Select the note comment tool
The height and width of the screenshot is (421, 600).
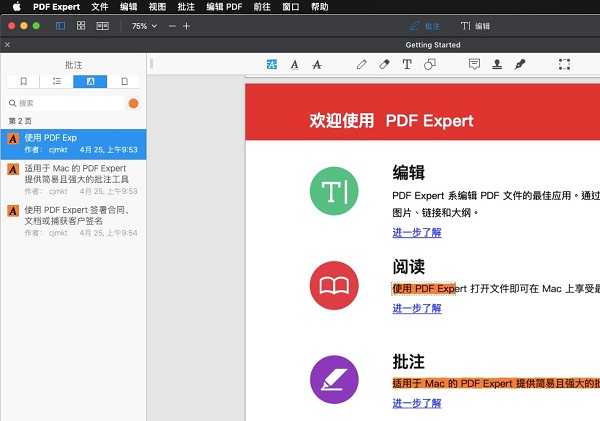pyautogui.click(x=474, y=64)
